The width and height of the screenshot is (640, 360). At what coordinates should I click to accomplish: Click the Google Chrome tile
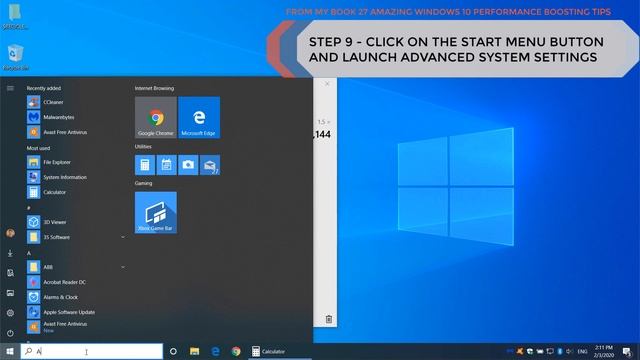pyautogui.click(x=156, y=118)
